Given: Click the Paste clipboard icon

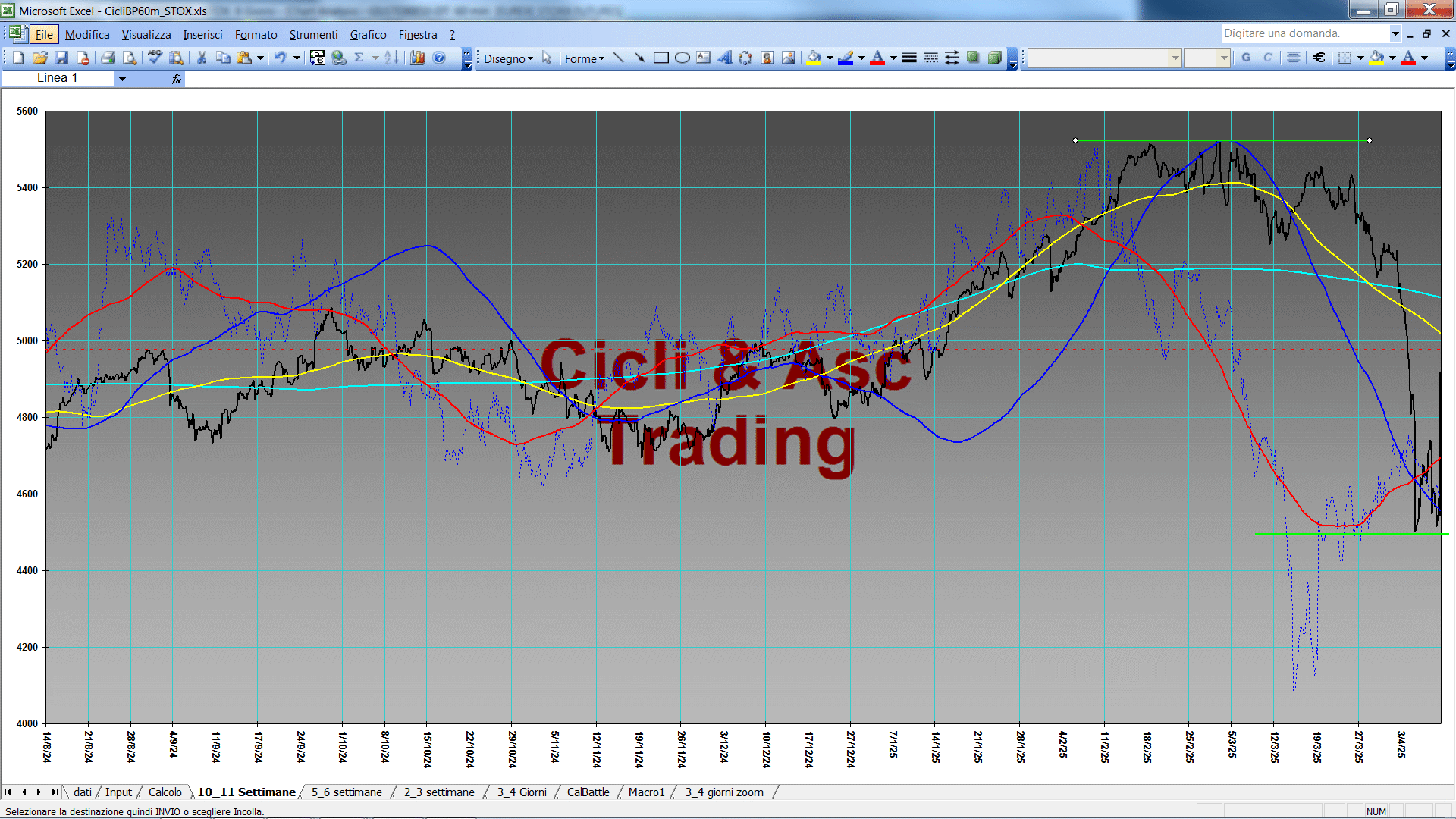Looking at the screenshot, I should point(244,58).
